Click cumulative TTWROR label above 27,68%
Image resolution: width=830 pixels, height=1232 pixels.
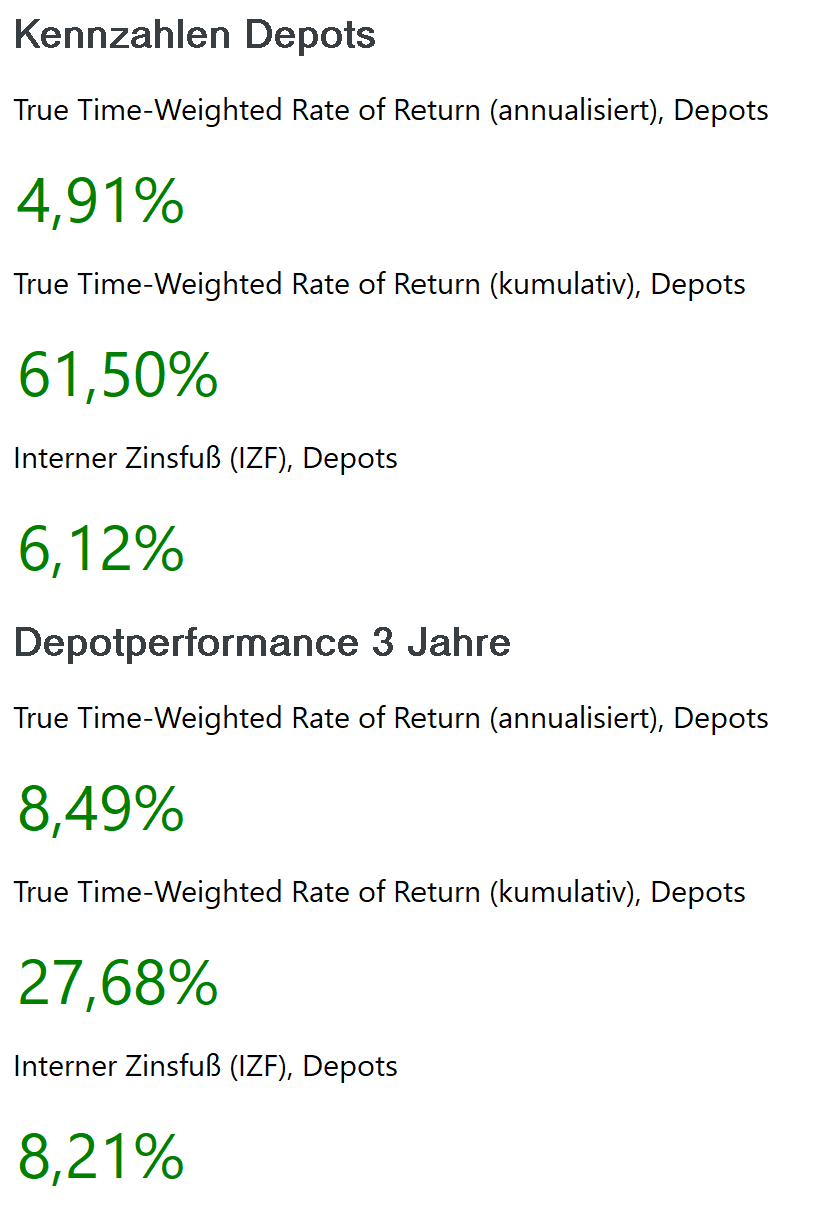point(379,893)
